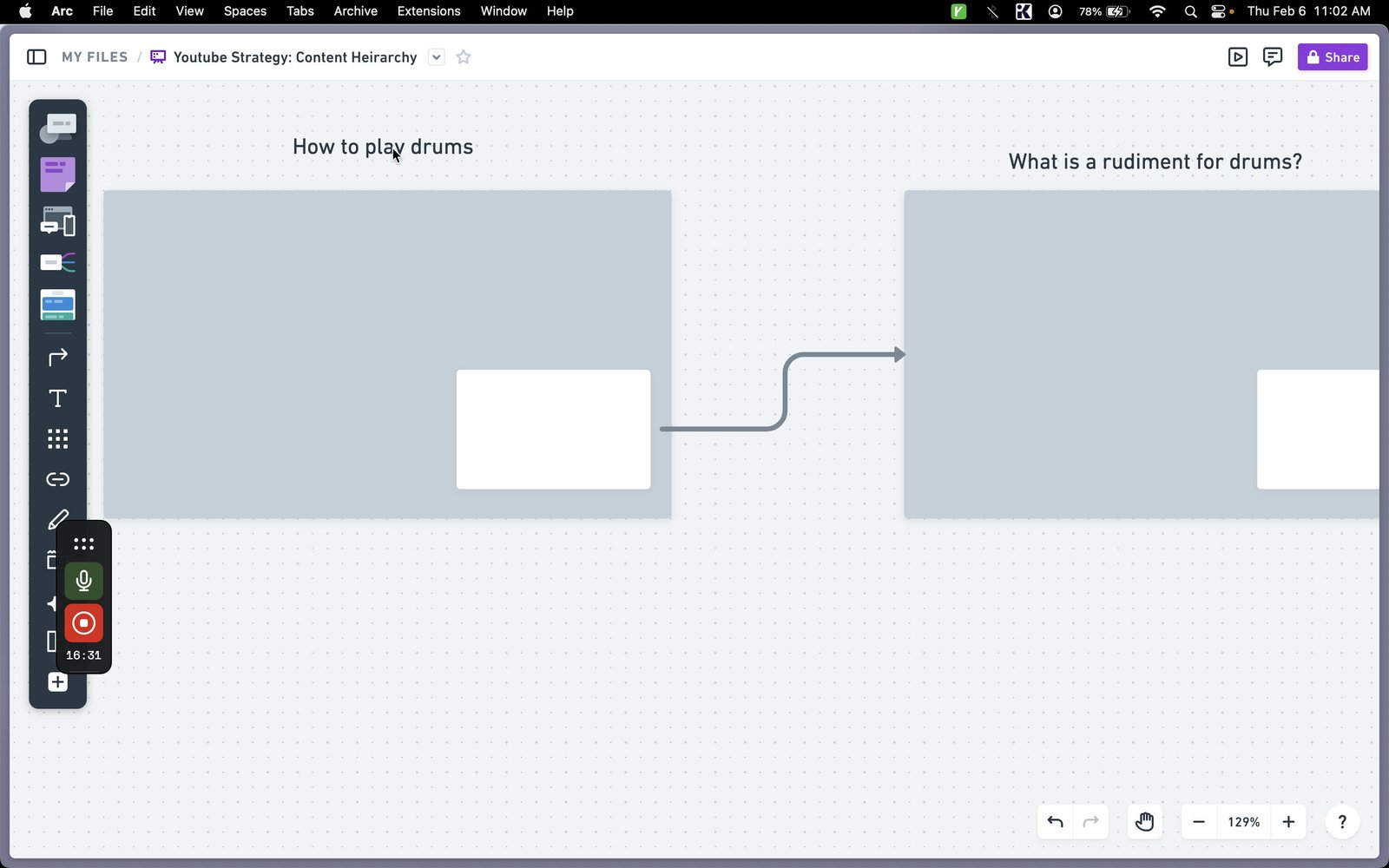
Task: Select 'What is a rudiment for drums?' text
Action: [1155, 161]
